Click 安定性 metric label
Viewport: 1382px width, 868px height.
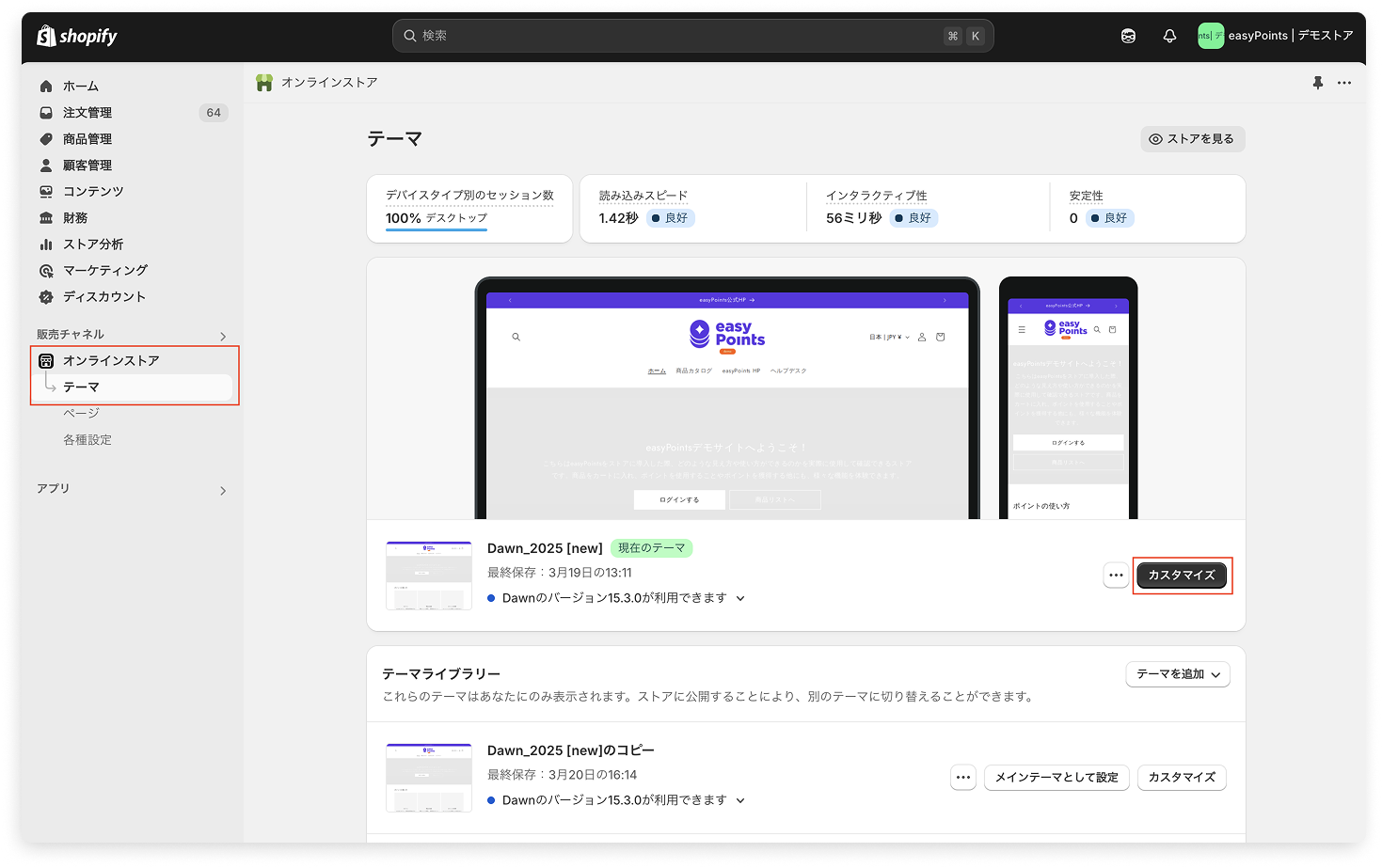click(1087, 196)
